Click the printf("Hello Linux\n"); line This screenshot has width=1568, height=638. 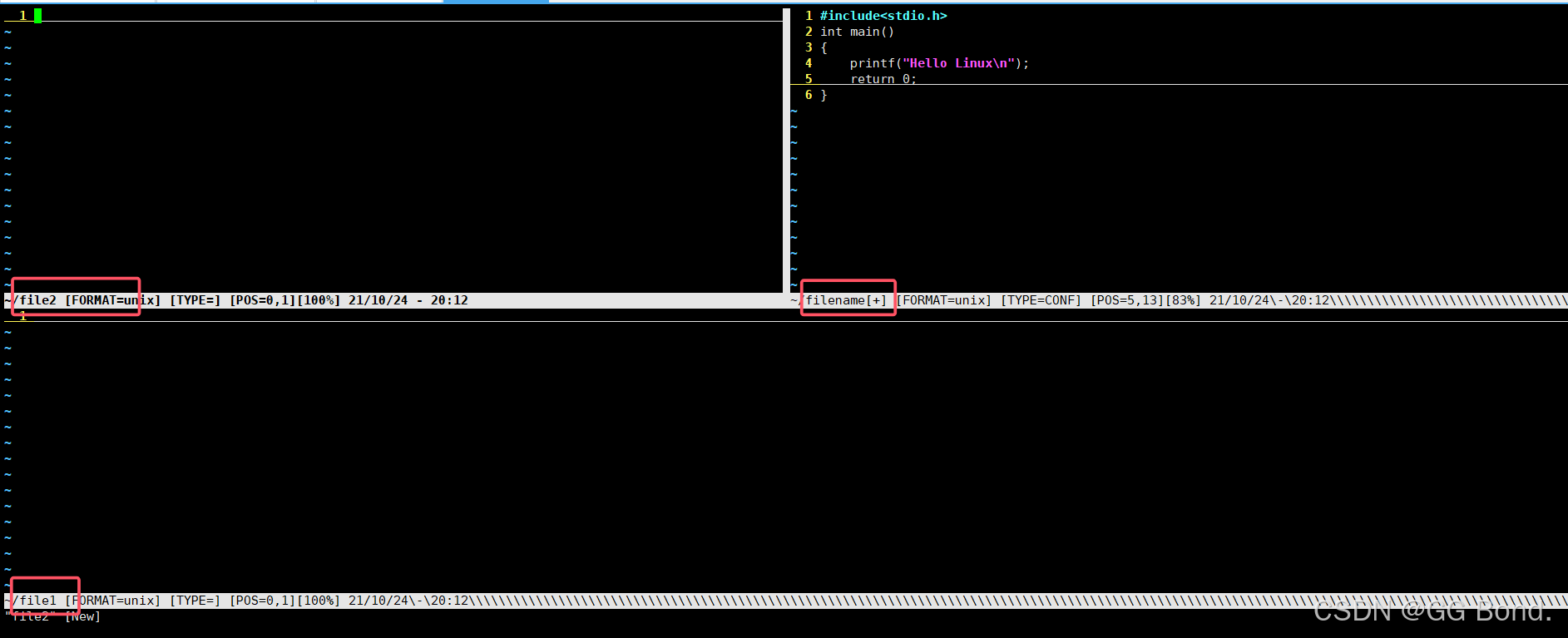[x=939, y=63]
